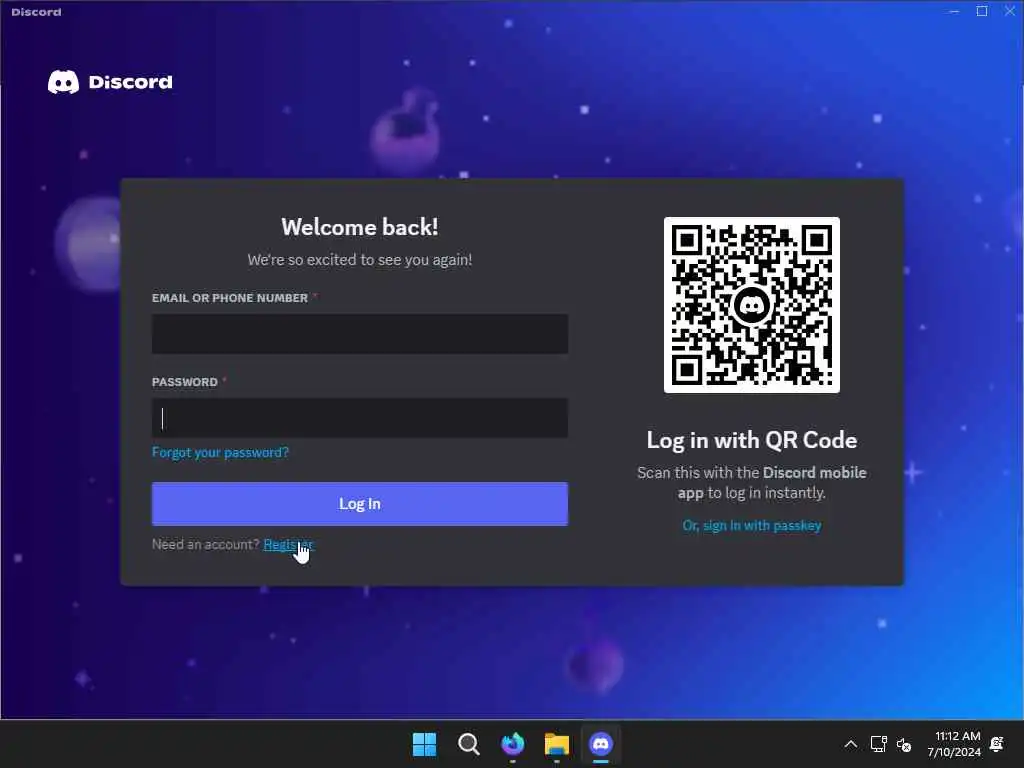
Task: Open the network status tray icon
Action: tap(878, 744)
